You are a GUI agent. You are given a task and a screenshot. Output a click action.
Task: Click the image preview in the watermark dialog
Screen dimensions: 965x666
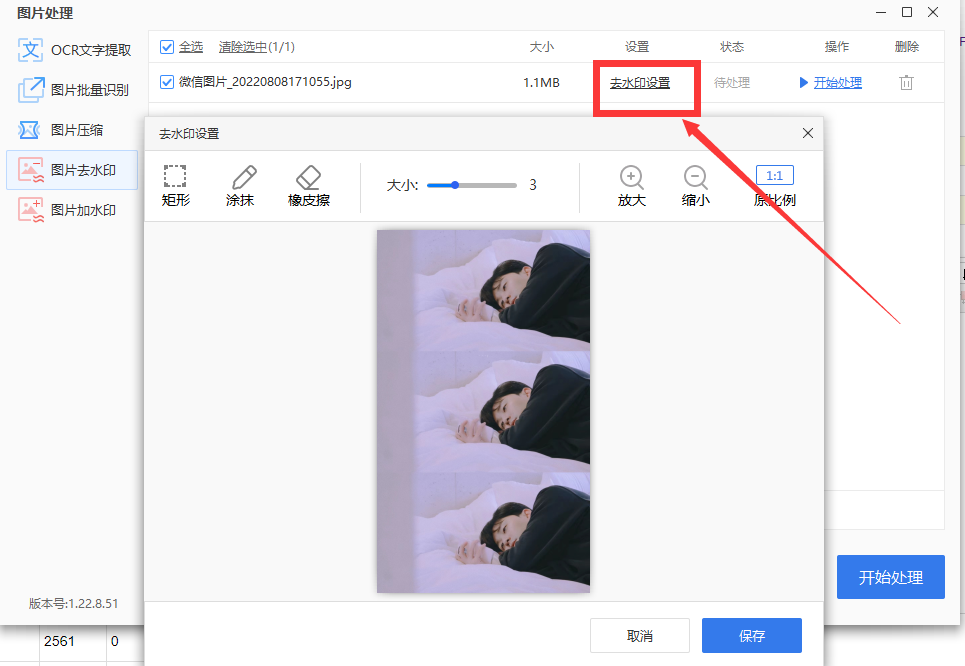click(x=483, y=411)
